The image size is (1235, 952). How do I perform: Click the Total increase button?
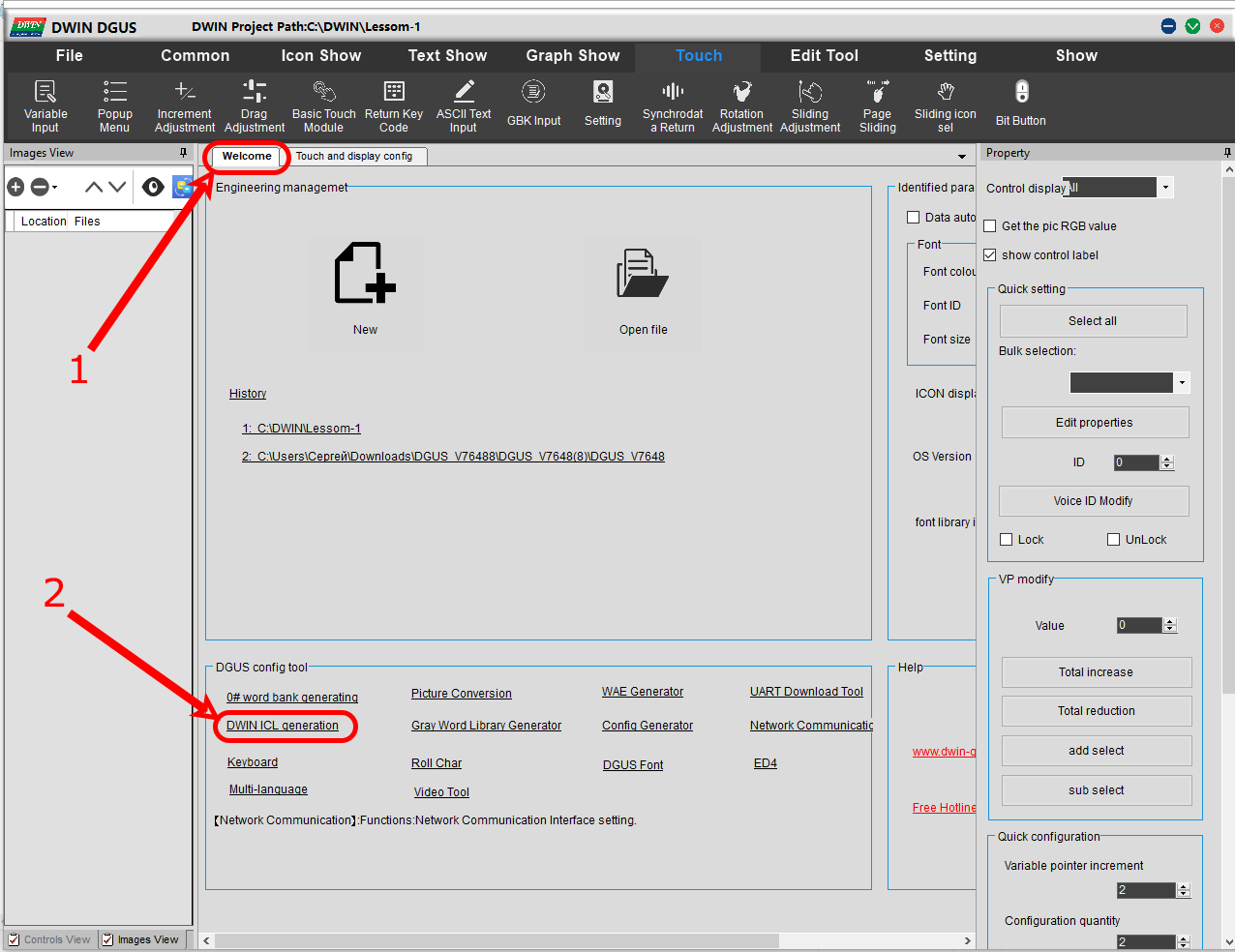tap(1097, 672)
